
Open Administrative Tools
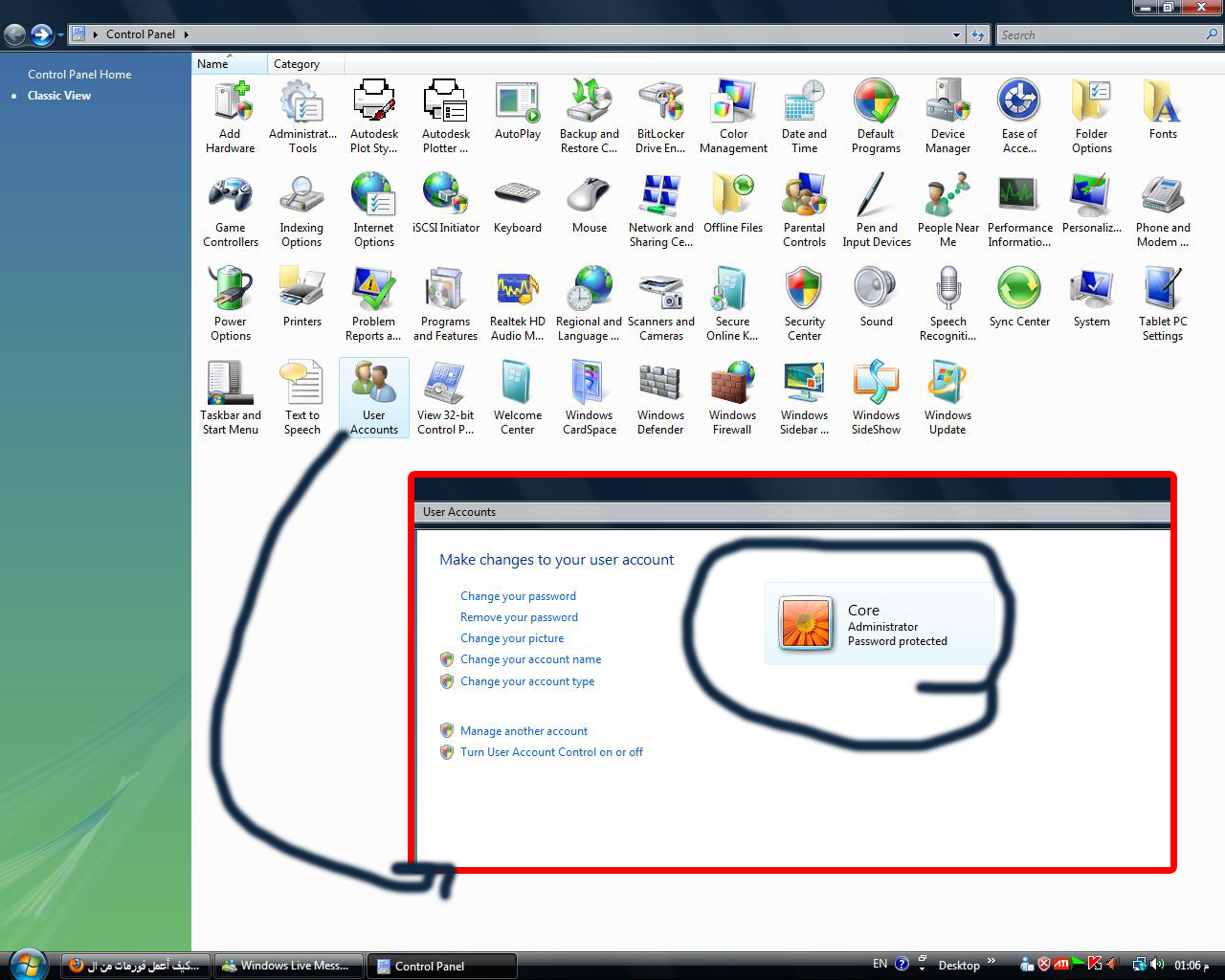point(302,117)
